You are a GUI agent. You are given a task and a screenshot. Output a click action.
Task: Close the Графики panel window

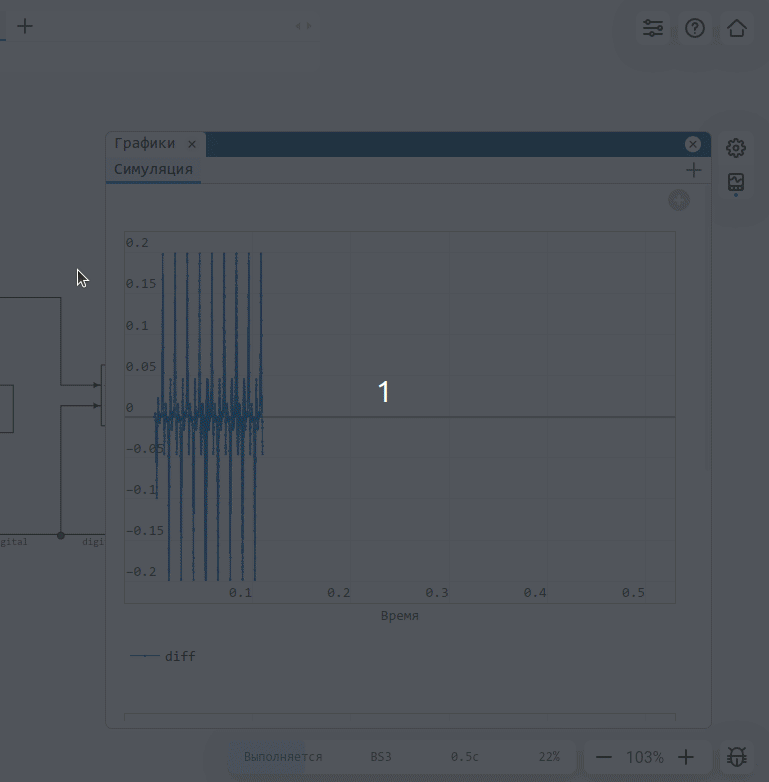point(692,144)
